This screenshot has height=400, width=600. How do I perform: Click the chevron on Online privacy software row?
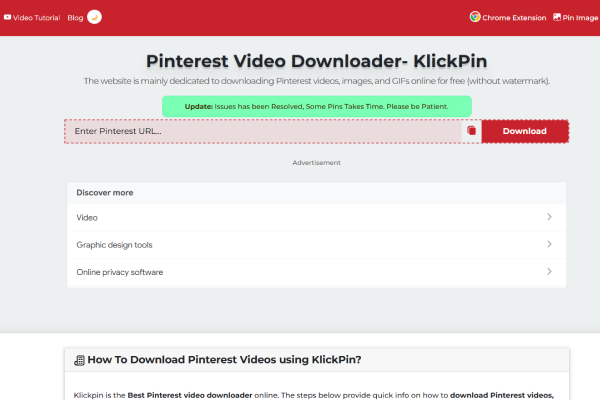pos(549,271)
